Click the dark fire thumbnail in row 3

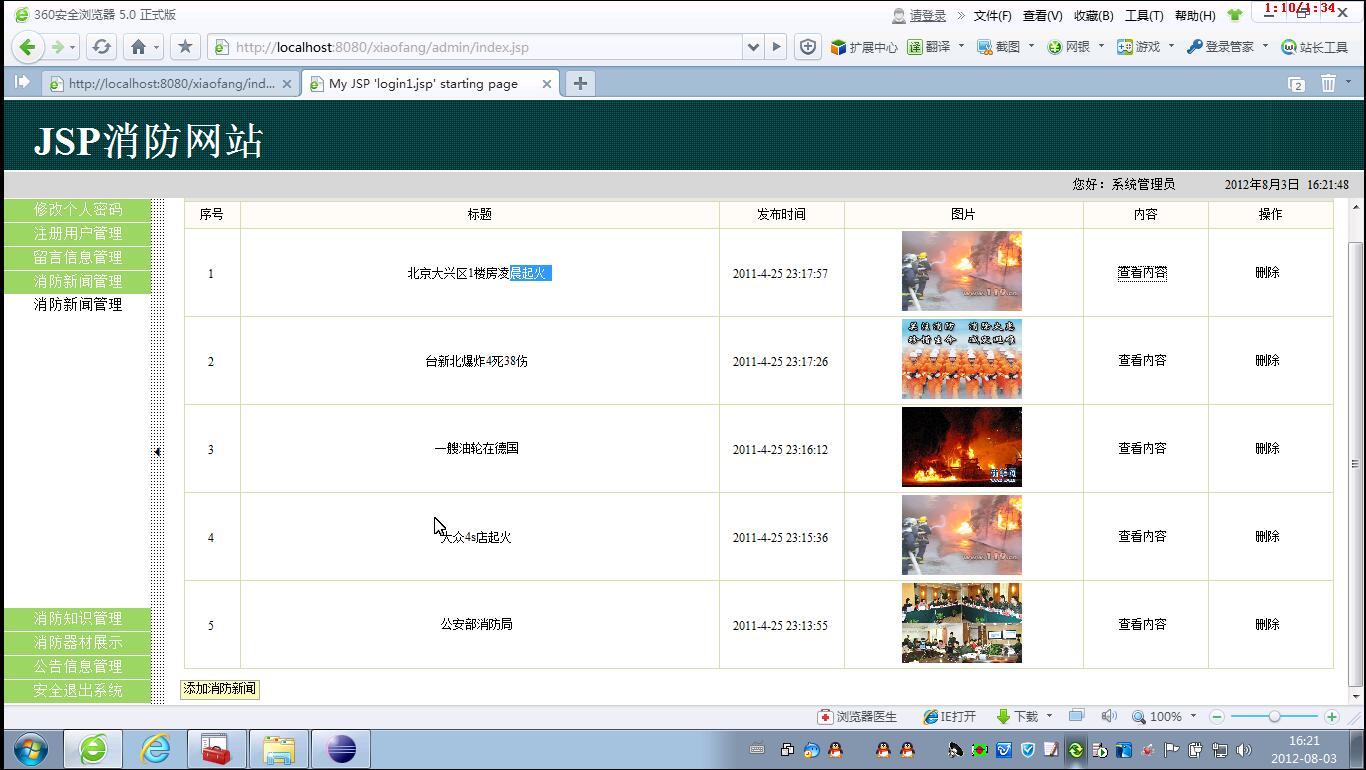click(x=962, y=447)
